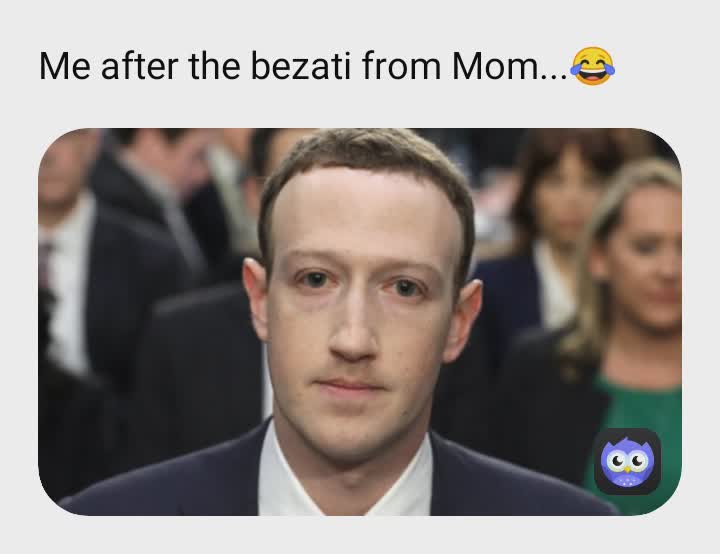Image resolution: width=720 pixels, height=554 pixels.
Task: Click the word 'Mom...' in caption
Action: (510, 66)
